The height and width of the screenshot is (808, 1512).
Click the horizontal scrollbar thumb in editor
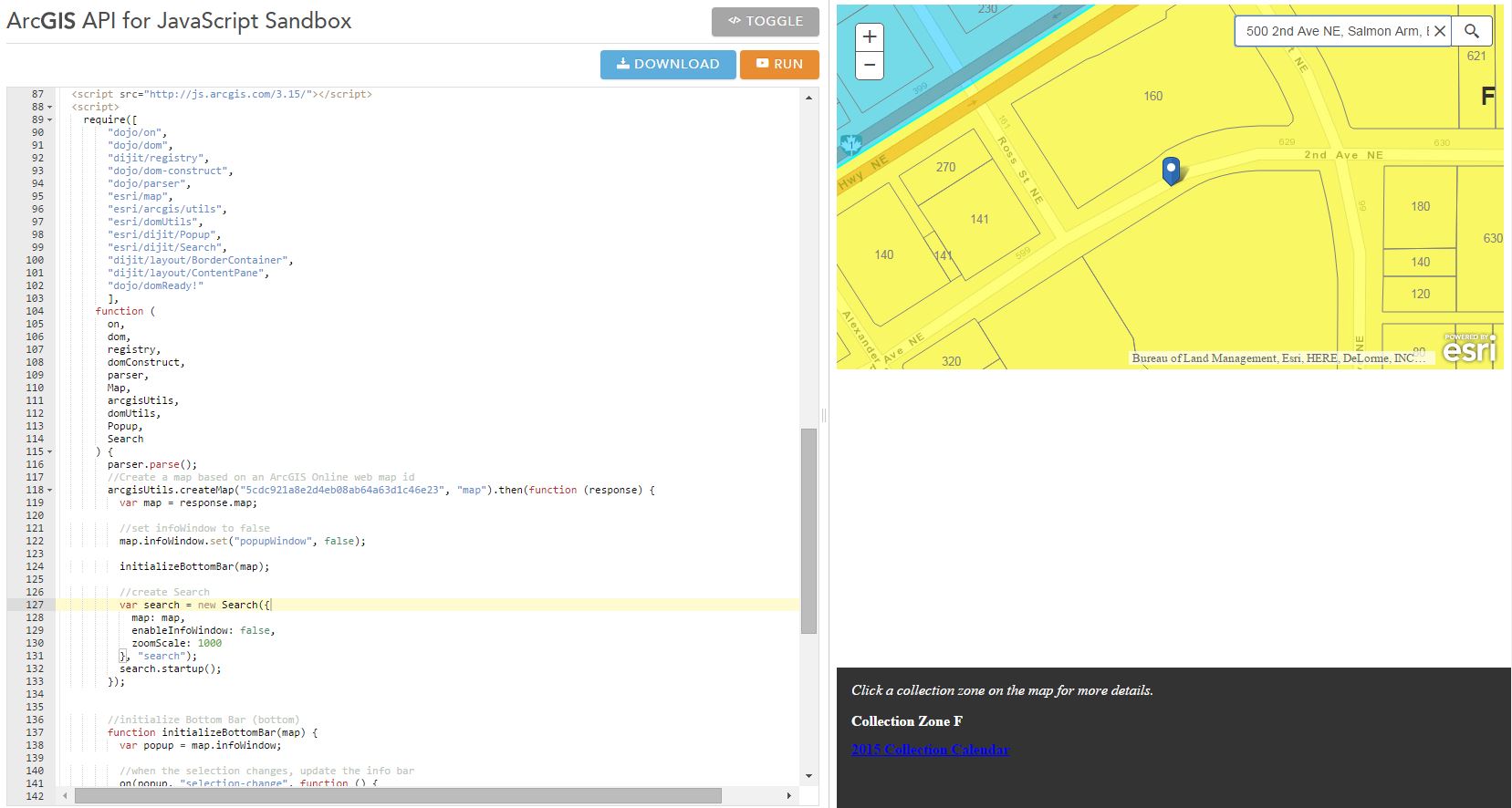point(398,796)
